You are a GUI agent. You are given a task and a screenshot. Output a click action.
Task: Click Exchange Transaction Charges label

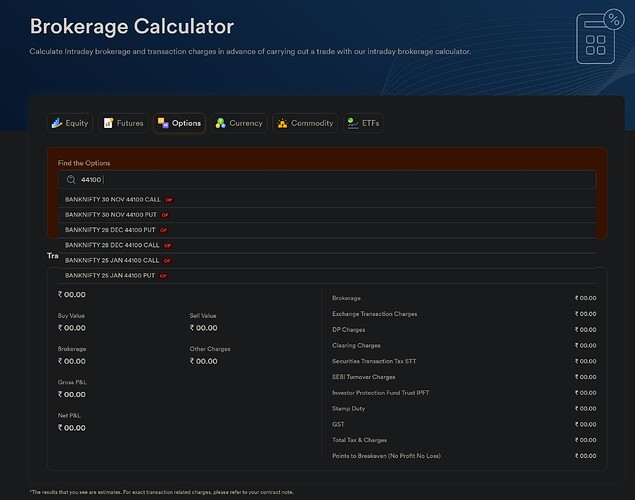point(375,314)
